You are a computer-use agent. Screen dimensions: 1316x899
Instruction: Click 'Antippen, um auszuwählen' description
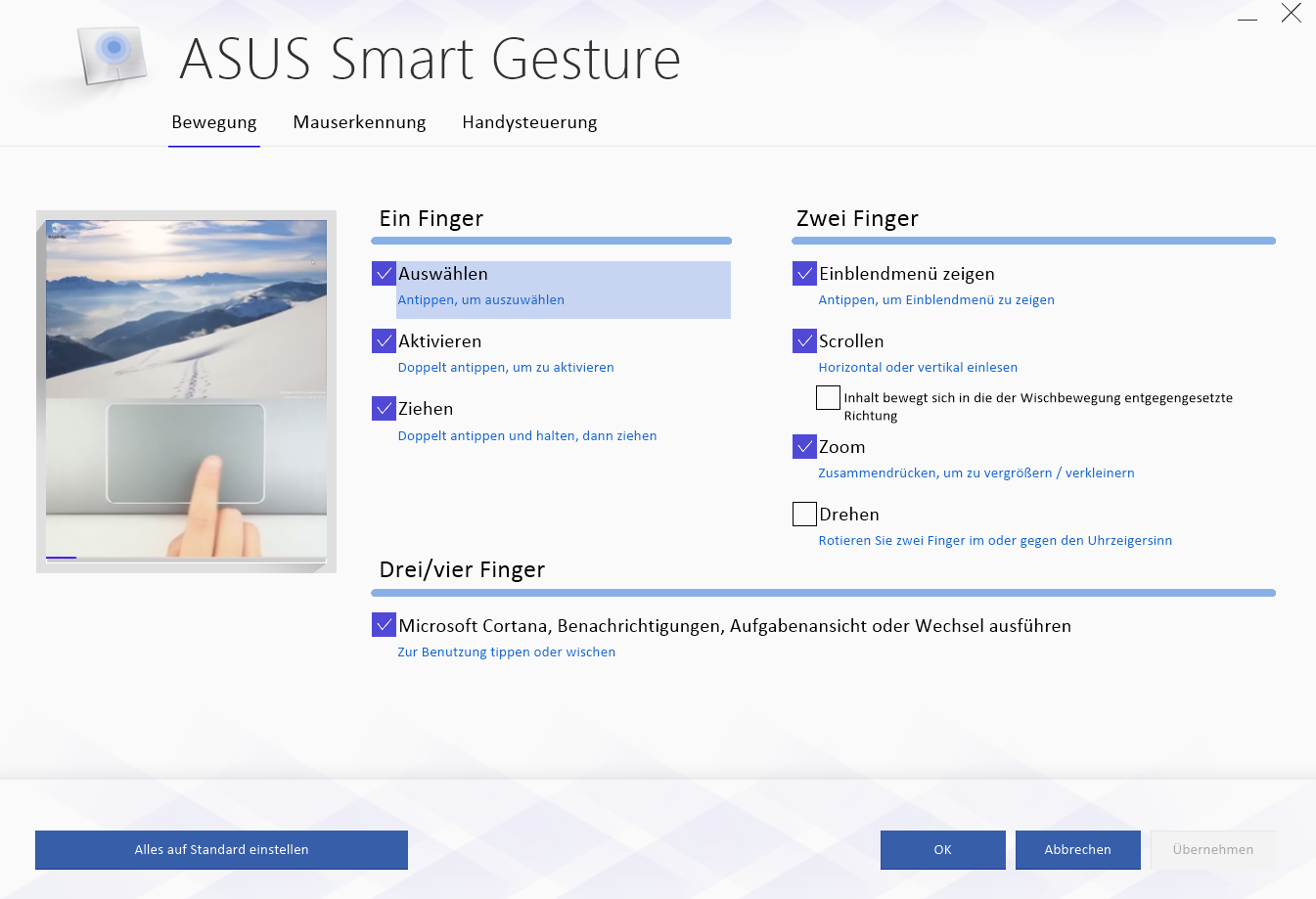coord(481,300)
